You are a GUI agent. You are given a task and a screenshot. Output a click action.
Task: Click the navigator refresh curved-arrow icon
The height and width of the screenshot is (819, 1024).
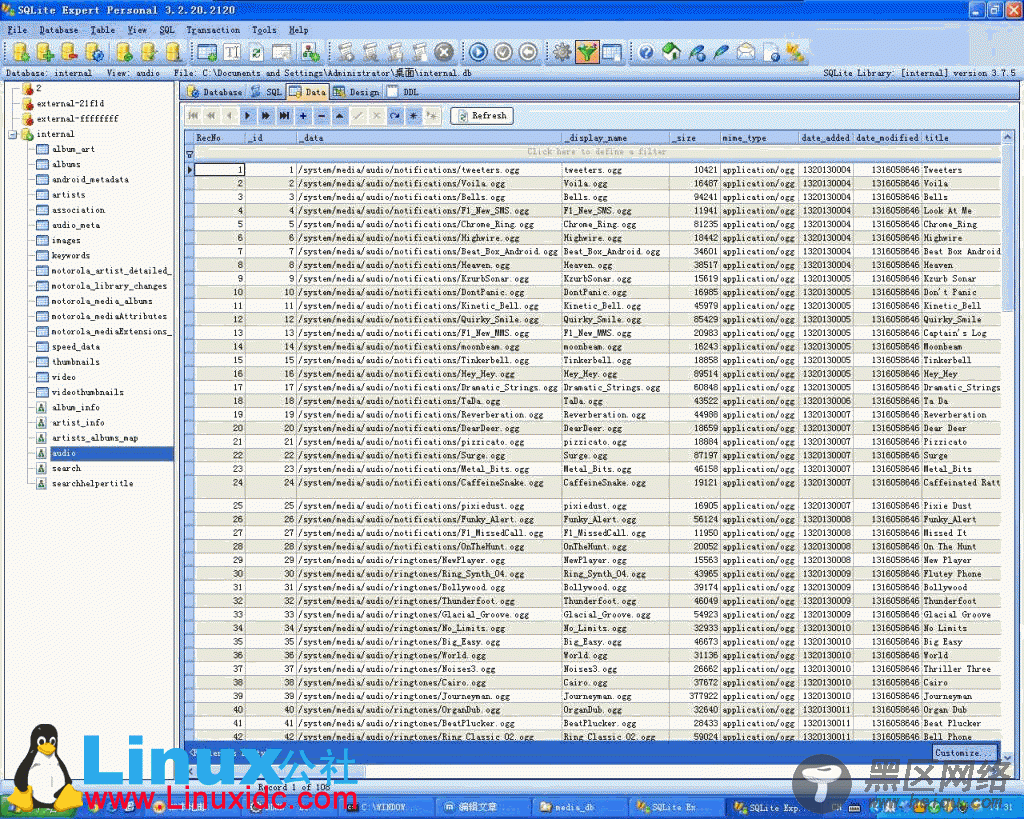point(395,116)
